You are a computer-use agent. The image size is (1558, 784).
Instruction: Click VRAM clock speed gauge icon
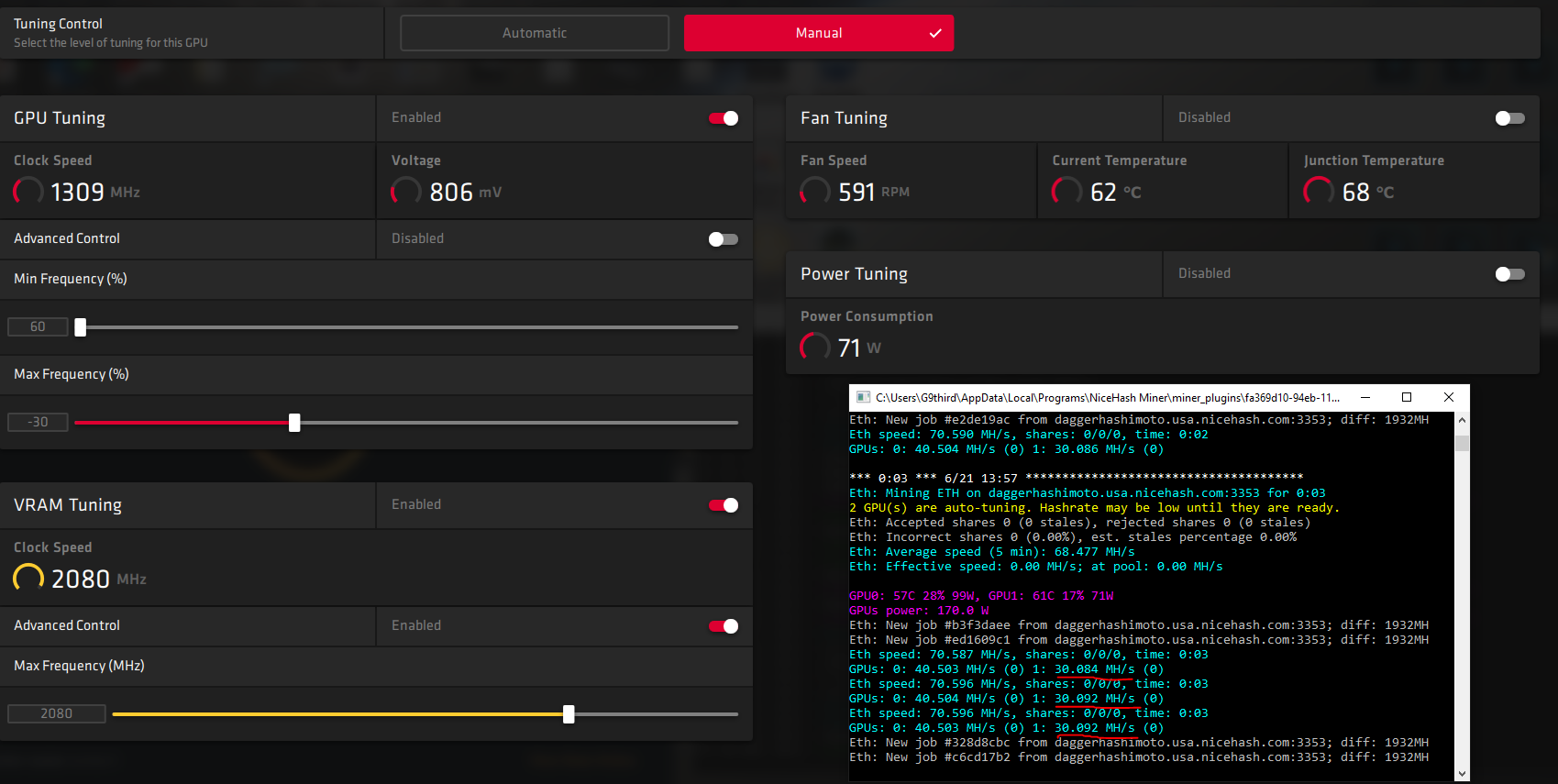28,579
